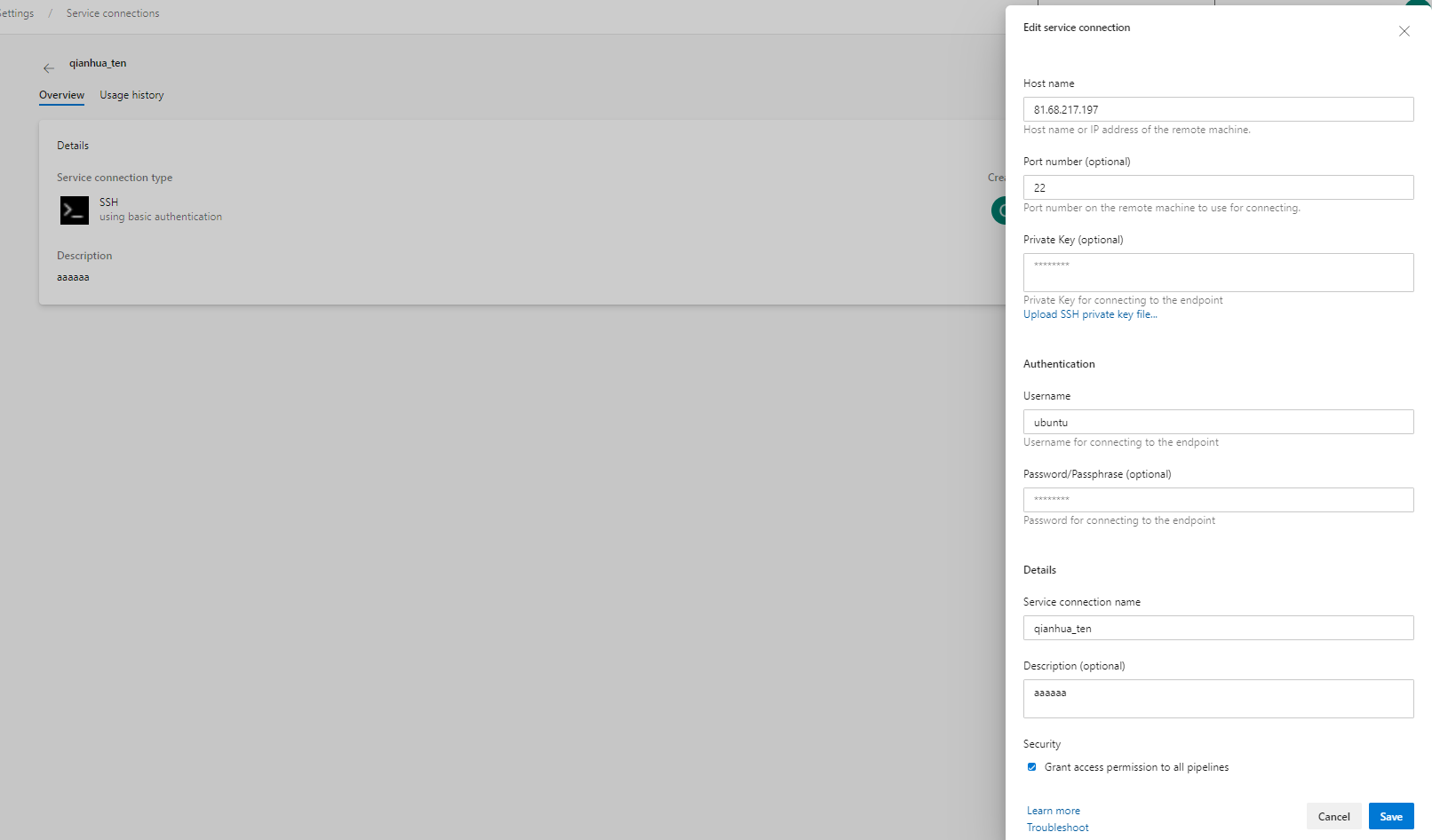Click the Troubleshoot link
The width and height of the screenshot is (1432, 840).
1057,828
